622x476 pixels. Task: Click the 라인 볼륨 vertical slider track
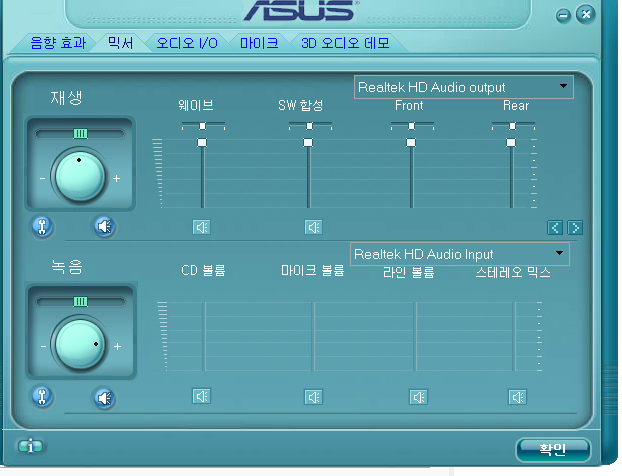point(415,336)
